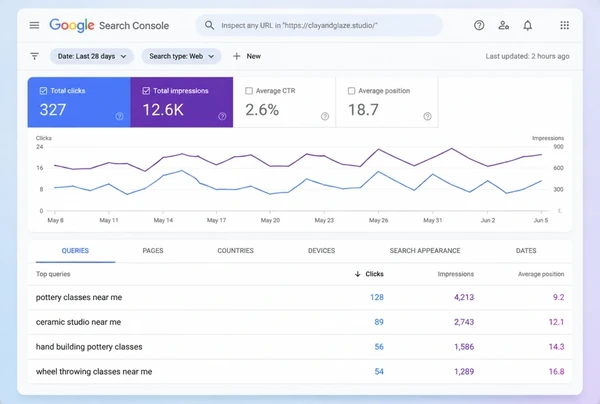Open the hamburger main menu

(34, 25)
